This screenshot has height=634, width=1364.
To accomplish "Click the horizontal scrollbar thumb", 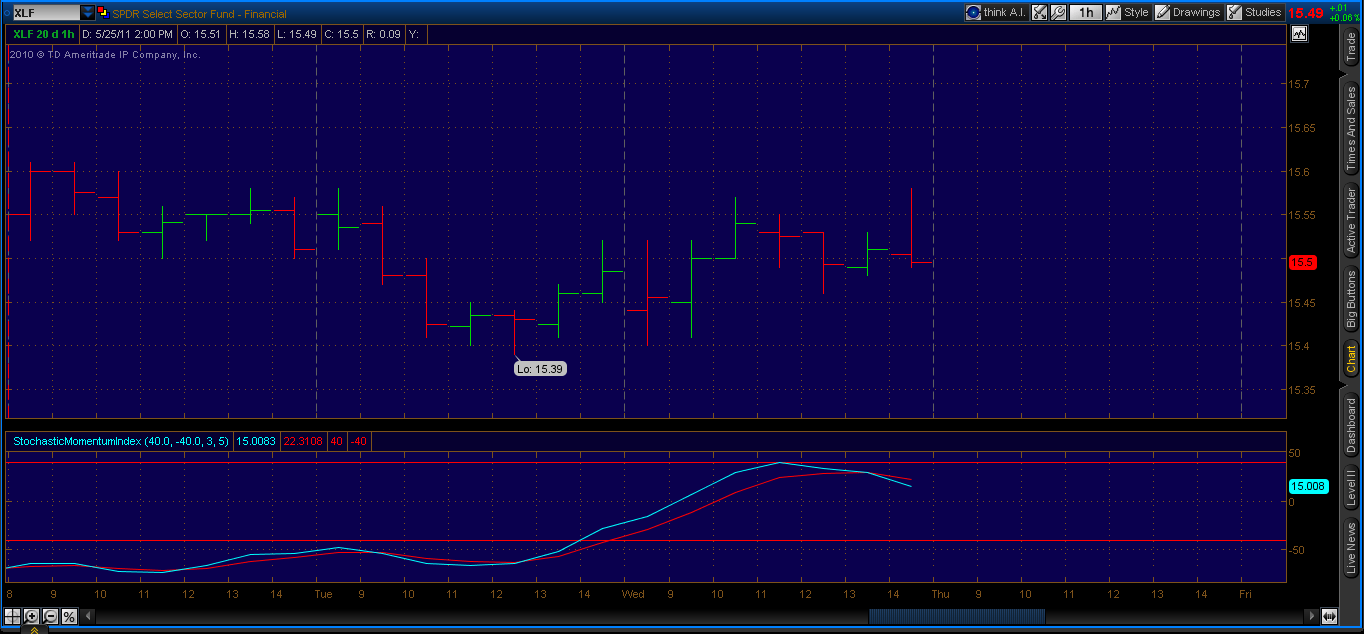I will tap(957, 616).
